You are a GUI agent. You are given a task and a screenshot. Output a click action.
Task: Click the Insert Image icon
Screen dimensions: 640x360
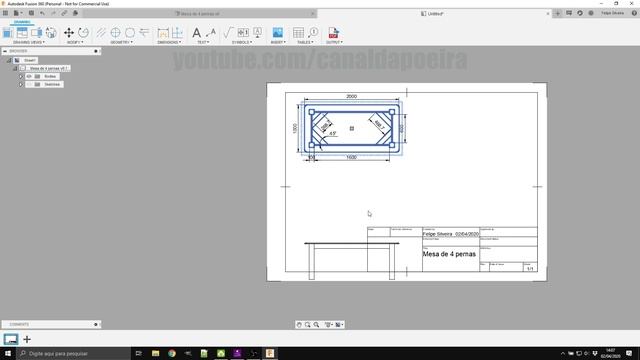click(x=278, y=33)
